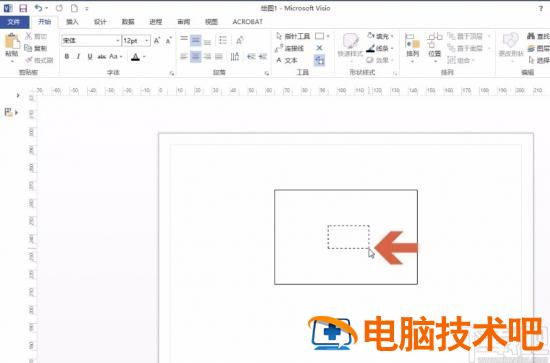
Task: Click the Align Right icon
Action: 207,56
